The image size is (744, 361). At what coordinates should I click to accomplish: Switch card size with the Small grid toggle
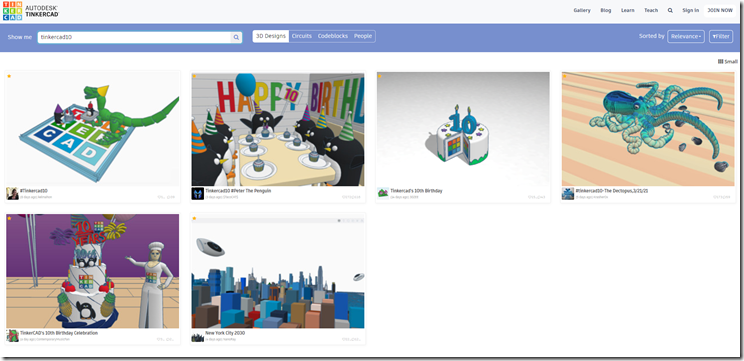728,61
